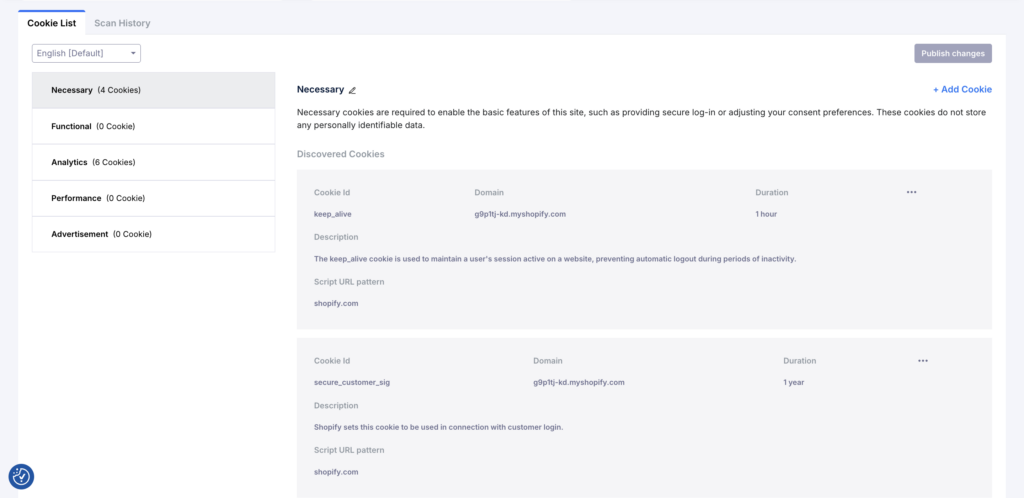Click the Discovered Cookies heading
The width and height of the screenshot is (1024, 498).
coord(340,154)
